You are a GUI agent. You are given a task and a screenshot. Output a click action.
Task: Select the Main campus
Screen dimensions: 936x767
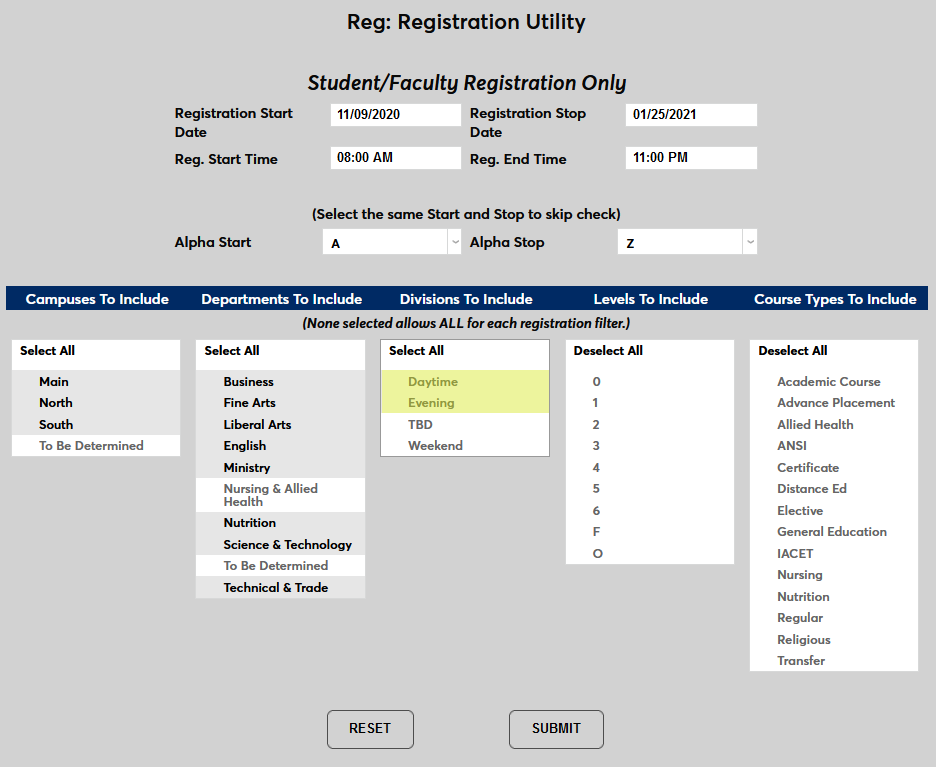[x=53, y=381]
